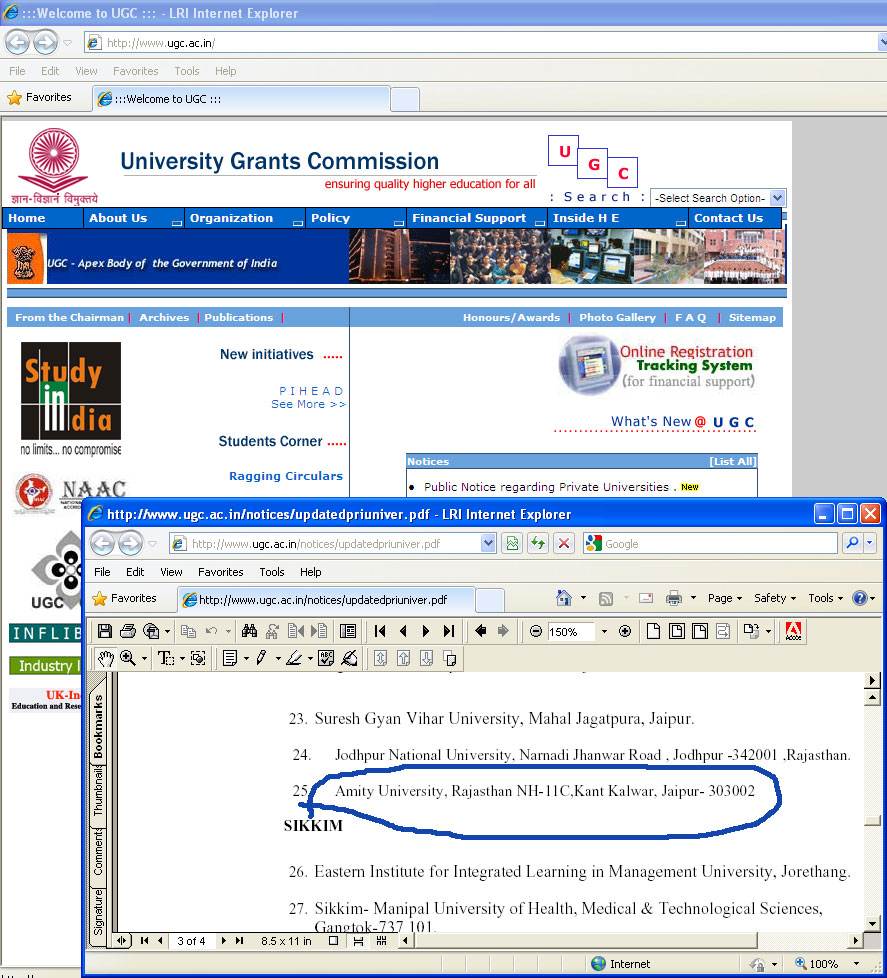The height and width of the screenshot is (978, 887).
Task: Open Public Notice regarding Private Universities
Action: coord(546,487)
